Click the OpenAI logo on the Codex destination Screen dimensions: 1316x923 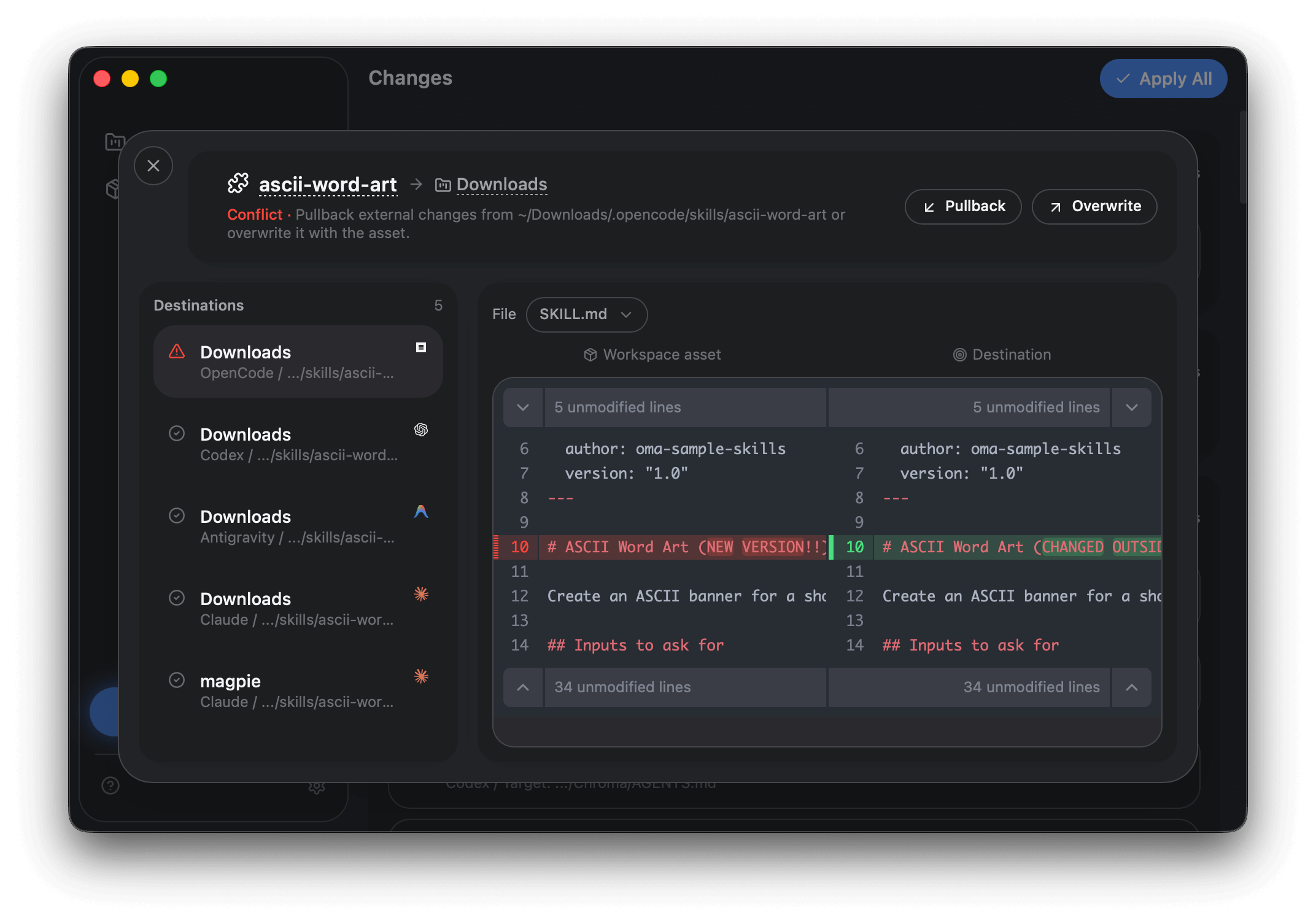(x=420, y=430)
